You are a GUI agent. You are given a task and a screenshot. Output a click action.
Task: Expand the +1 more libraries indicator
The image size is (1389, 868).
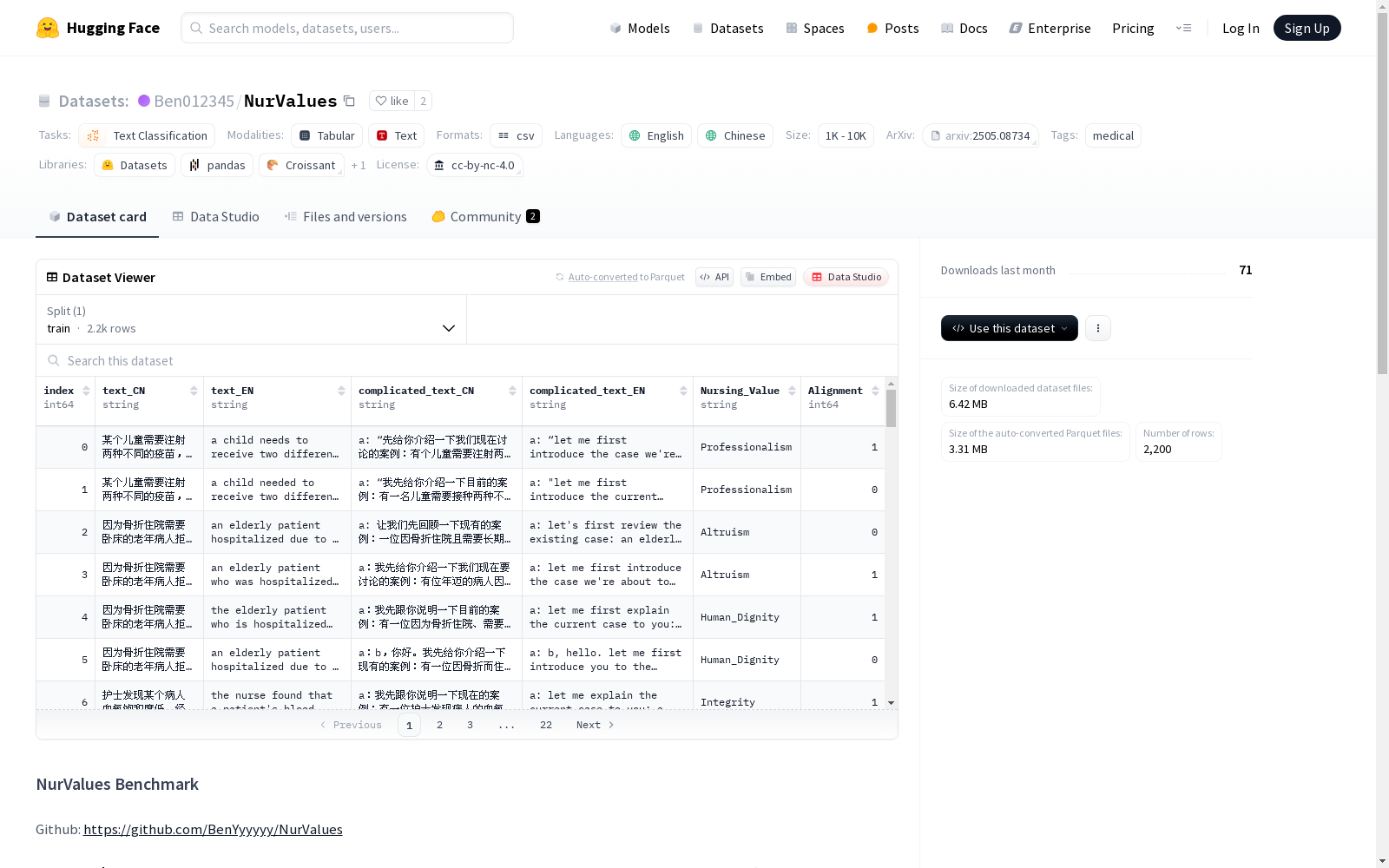pyautogui.click(x=359, y=165)
